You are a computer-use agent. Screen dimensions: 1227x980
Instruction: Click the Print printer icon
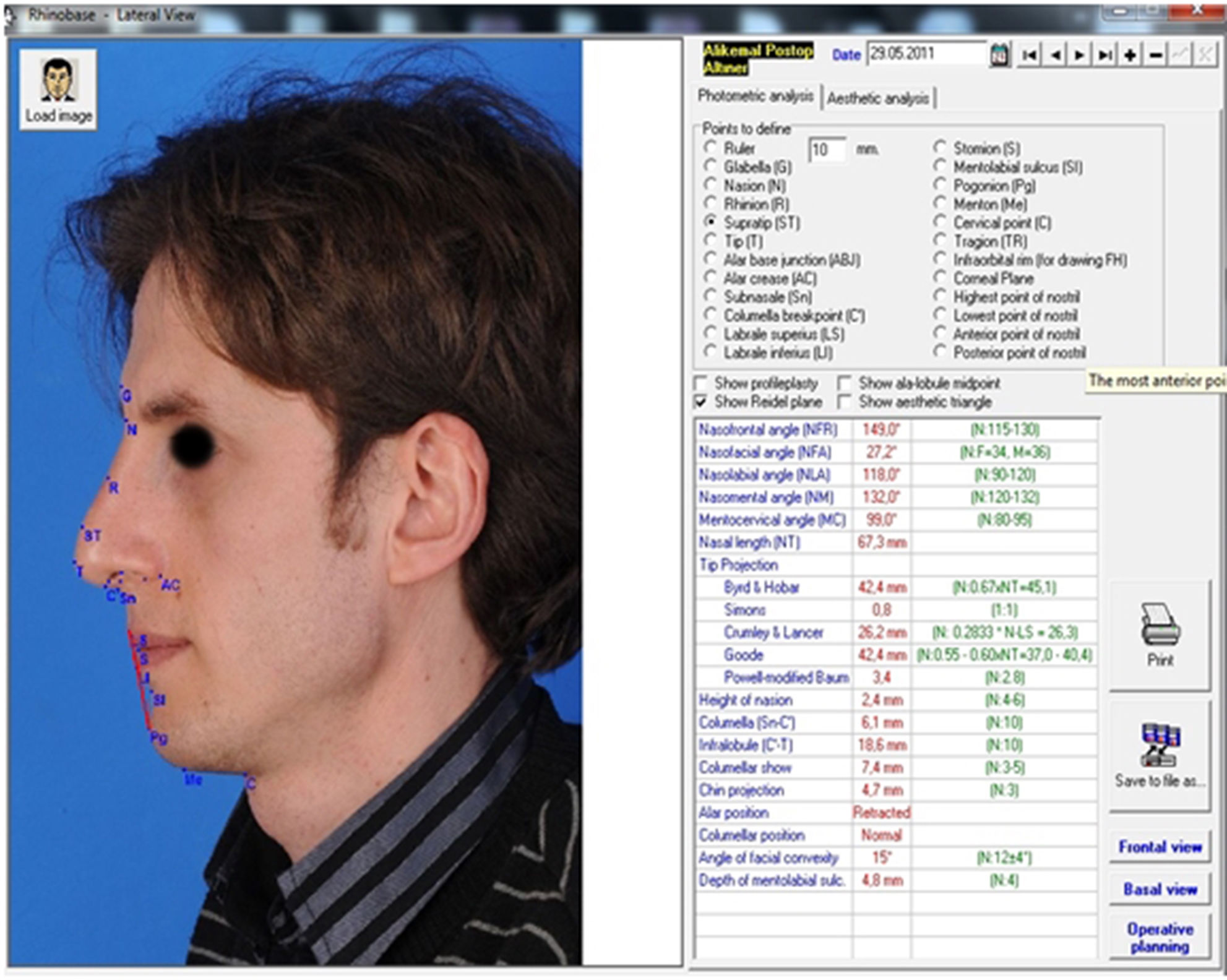pyautogui.click(x=1160, y=625)
